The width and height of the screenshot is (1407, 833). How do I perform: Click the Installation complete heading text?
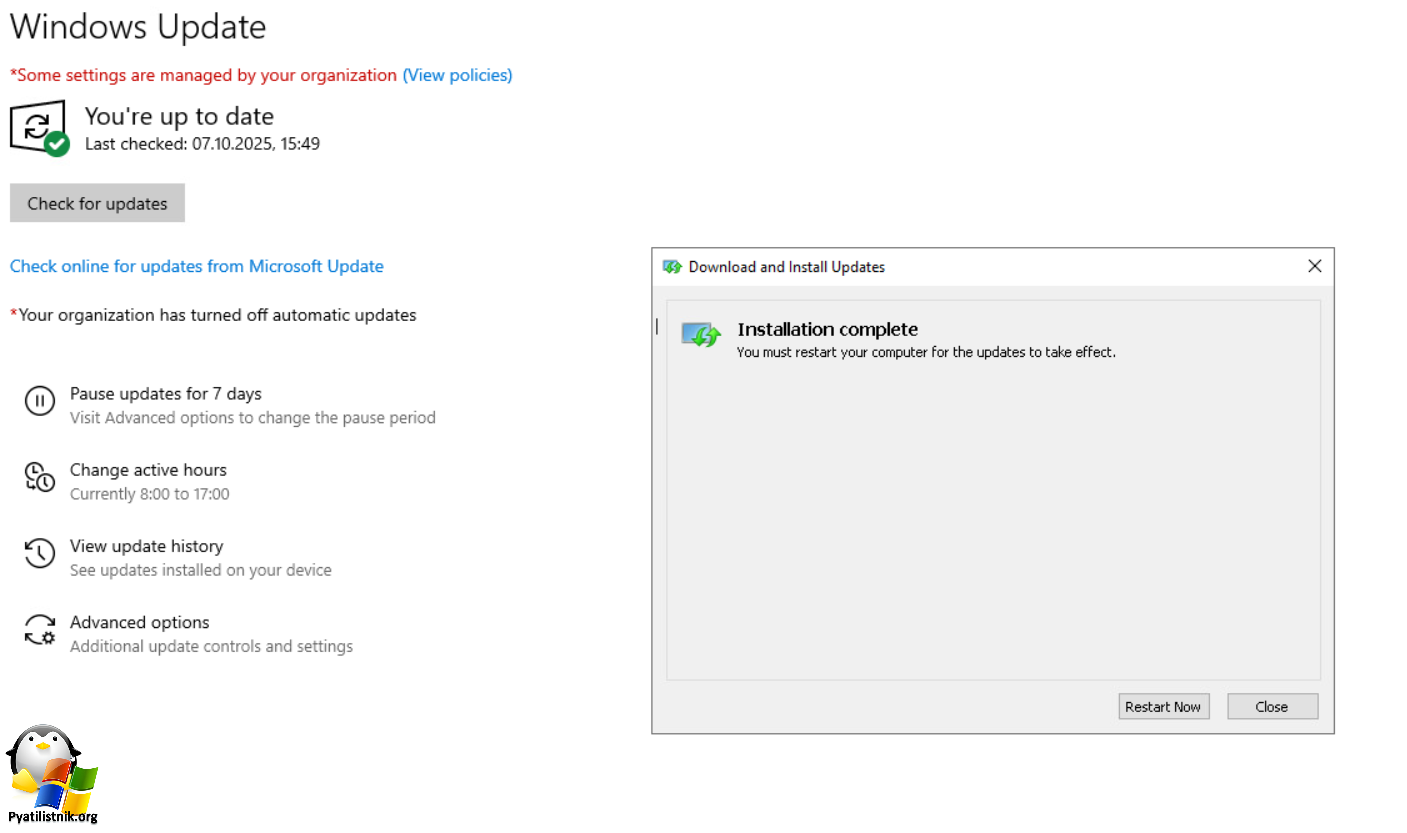(827, 329)
